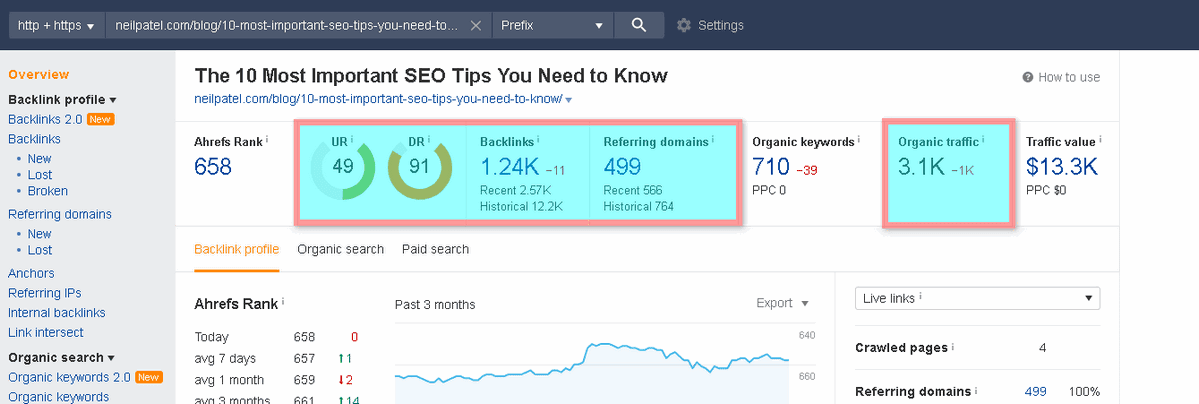Click into the URL search input field
This screenshot has height=404, width=1199.
point(287,25)
